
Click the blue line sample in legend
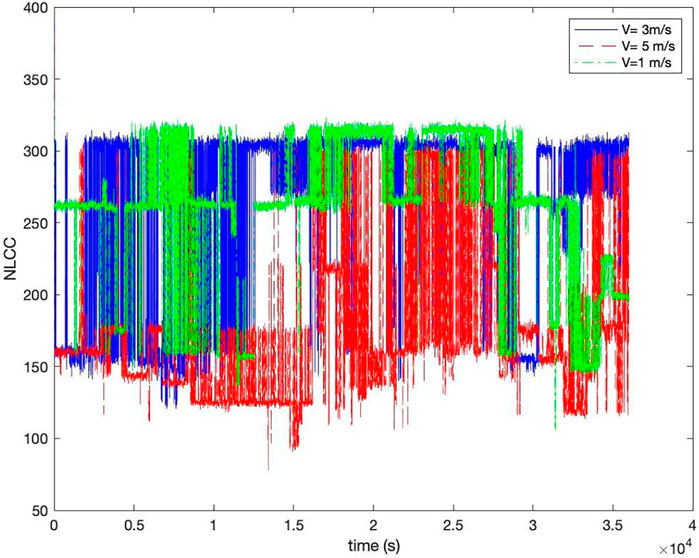click(x=595, y=30)
